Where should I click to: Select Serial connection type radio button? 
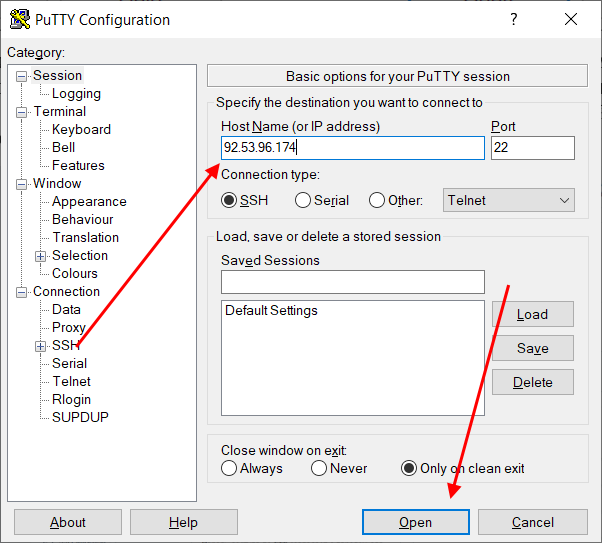point(303,200)
